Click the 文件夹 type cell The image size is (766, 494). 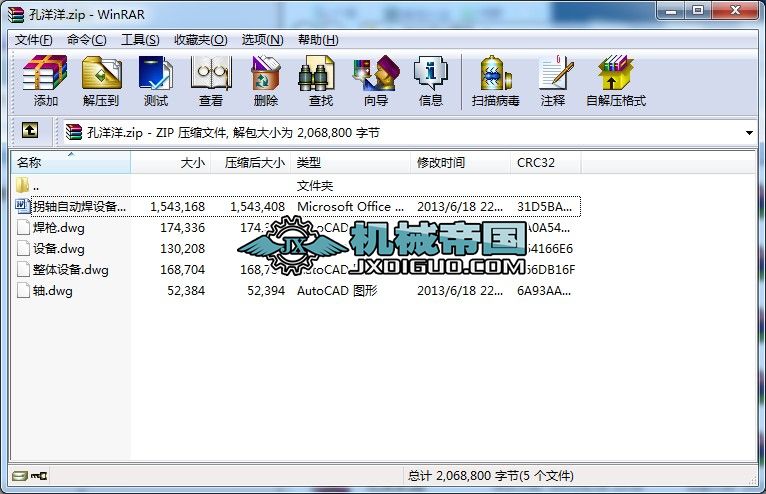pyautogui.click(x=315, y=185)
